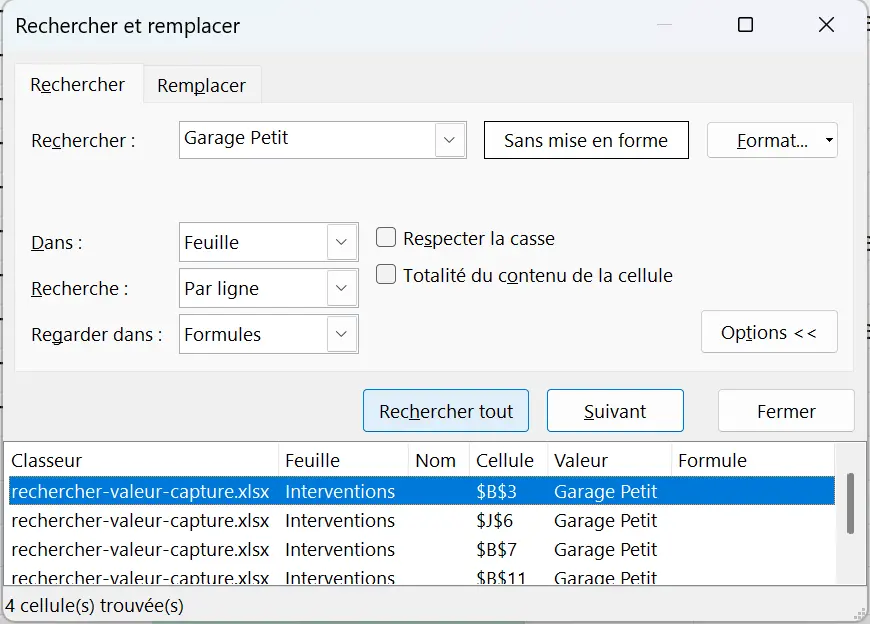Click the Rechercher tout button
This screenshot has height=624, width=870.
tap(446, 411)
